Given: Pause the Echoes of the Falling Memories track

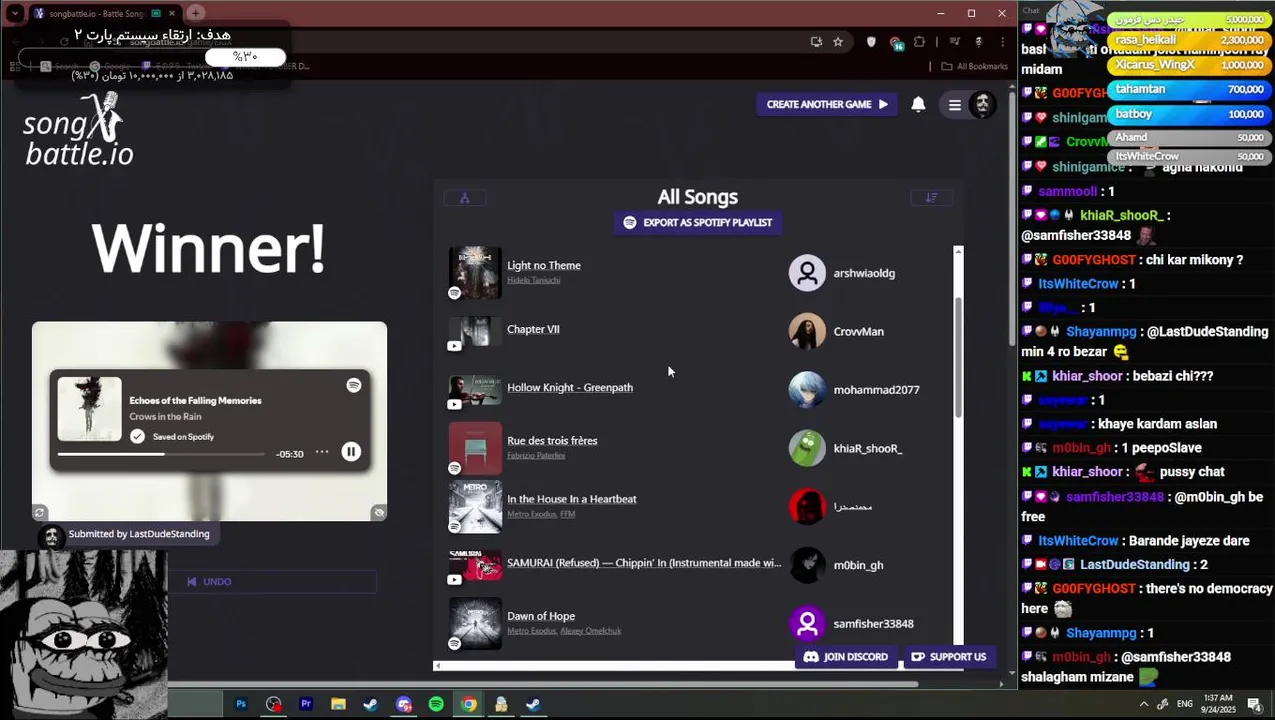Looking at the screenshot, I should click(x=351, y=452).
